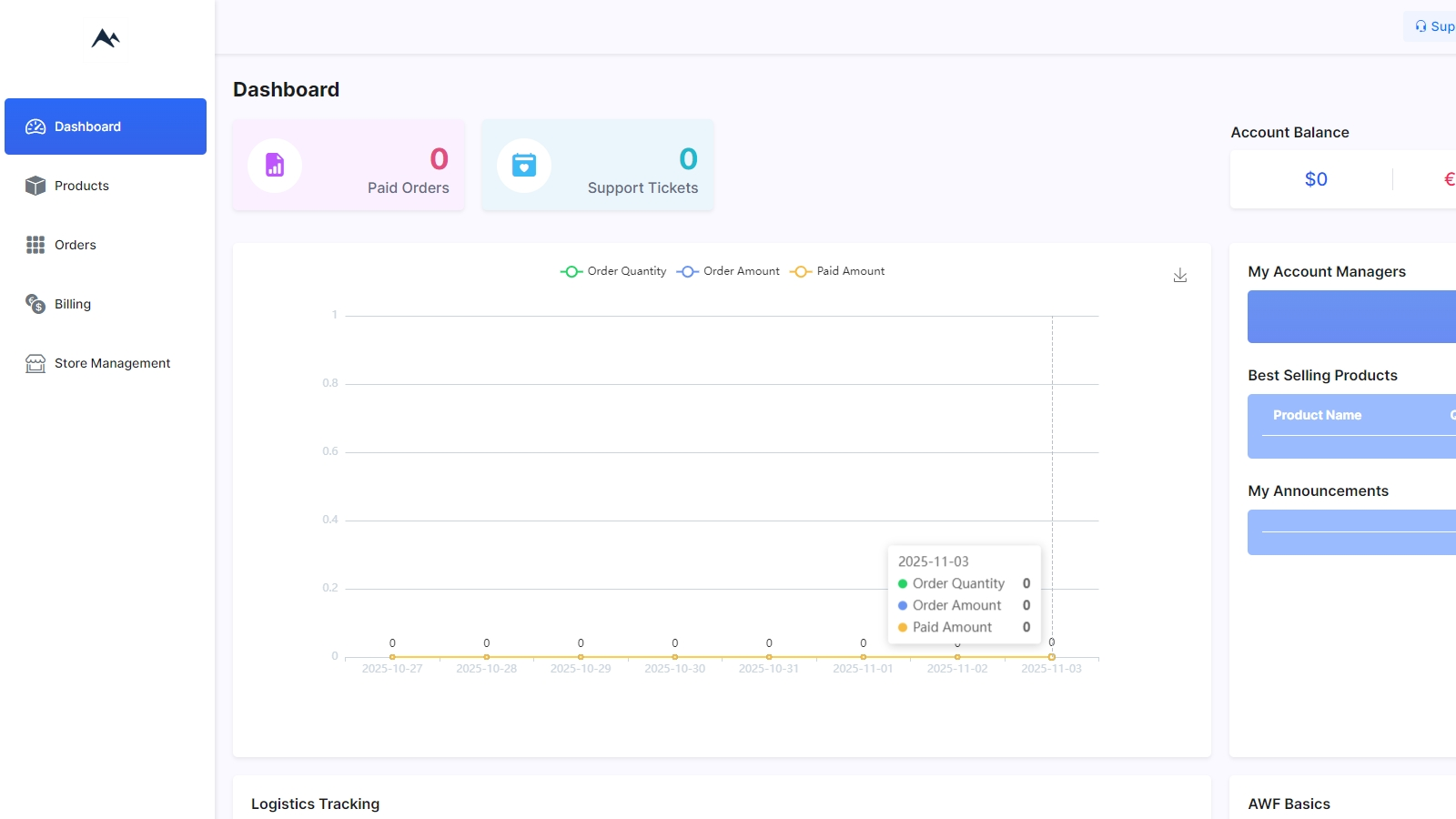Go to Orders in the sidebar
Screen dimensions: 1456x819
pos(106,245)
